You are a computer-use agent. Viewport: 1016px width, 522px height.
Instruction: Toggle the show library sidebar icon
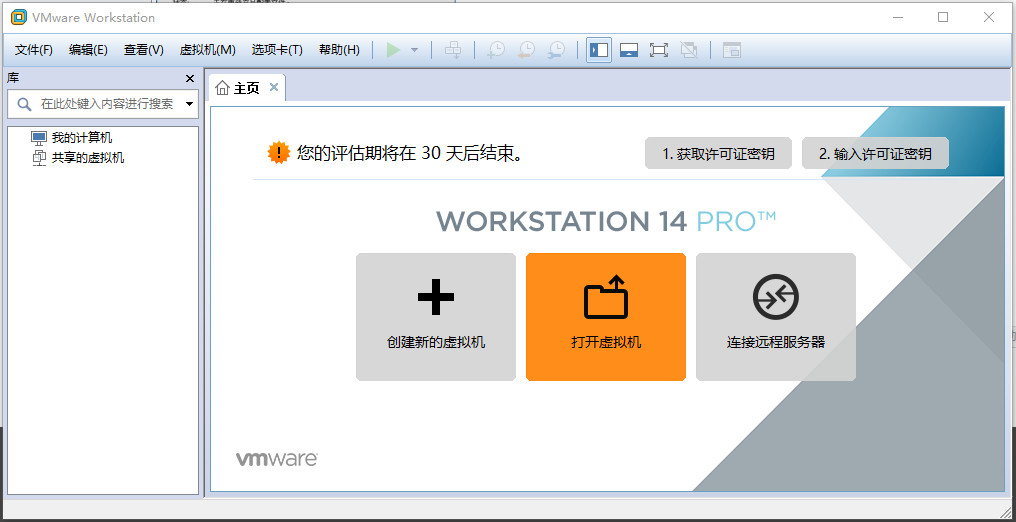[x=599, y=50]
